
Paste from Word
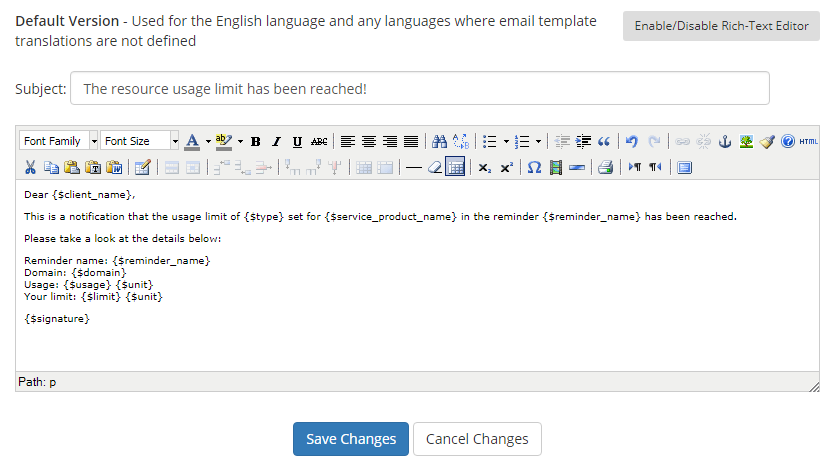coord(114,168)
